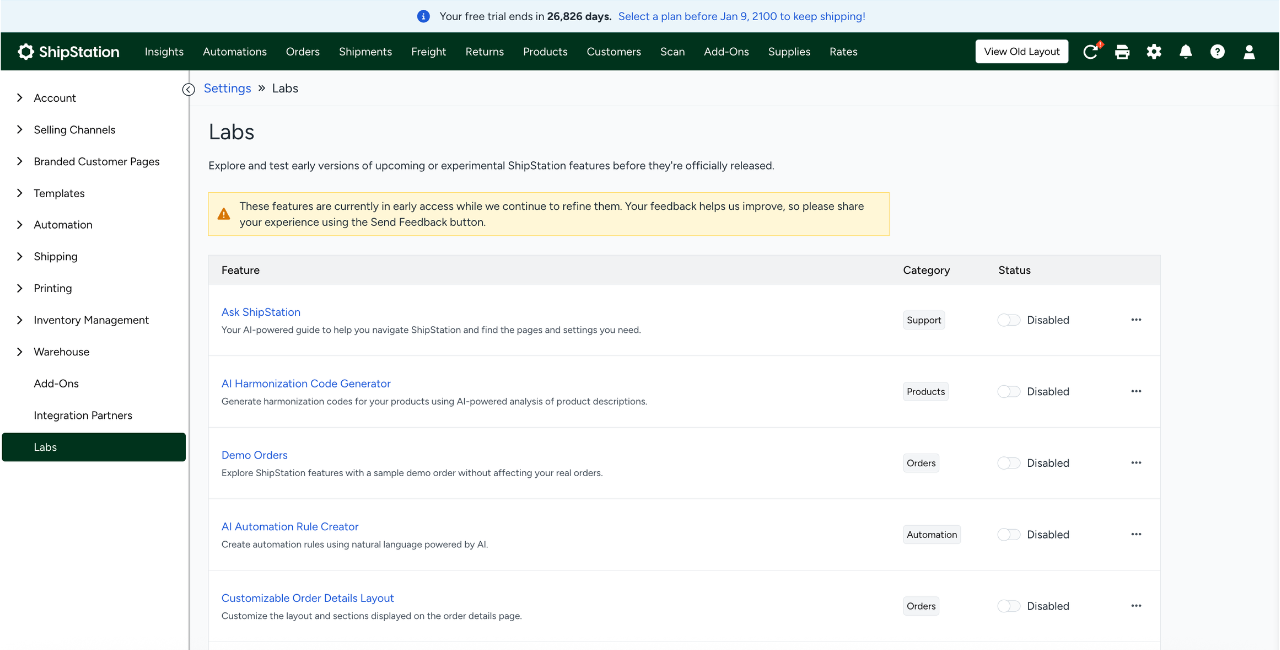Image resolution: width=1280 pixels, height=650 pixels.
Task: Enable the Ask ShipStation toggle
Action: coord(1009,320)
